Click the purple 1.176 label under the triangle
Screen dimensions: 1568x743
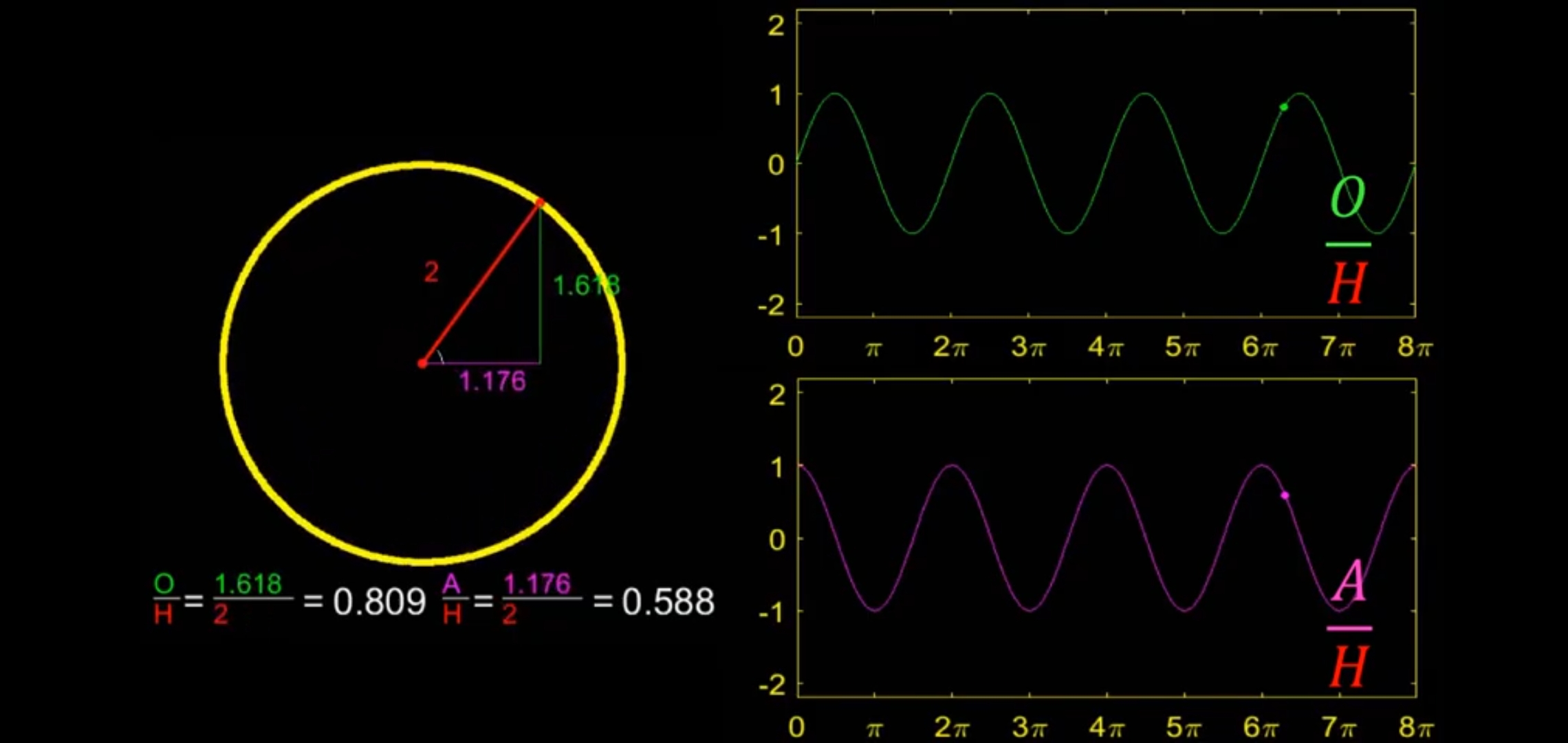pyautogui.click(x=492, y=381)
